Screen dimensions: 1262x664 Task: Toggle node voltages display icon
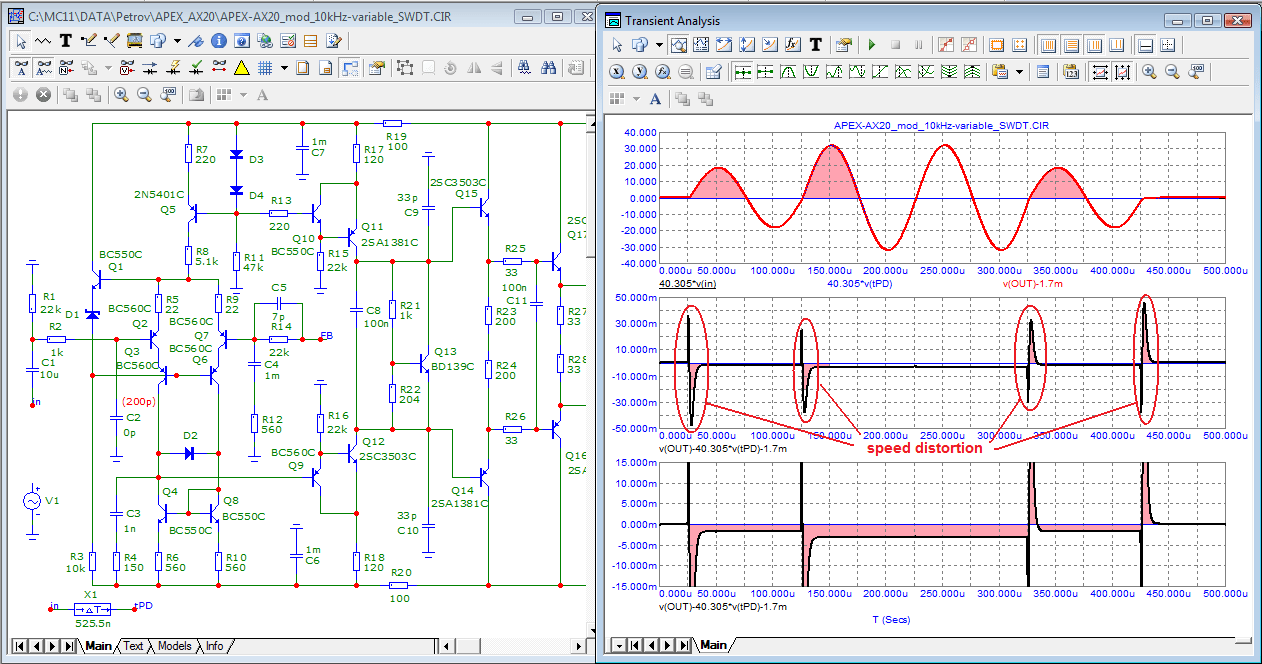(x=127, y=68)
